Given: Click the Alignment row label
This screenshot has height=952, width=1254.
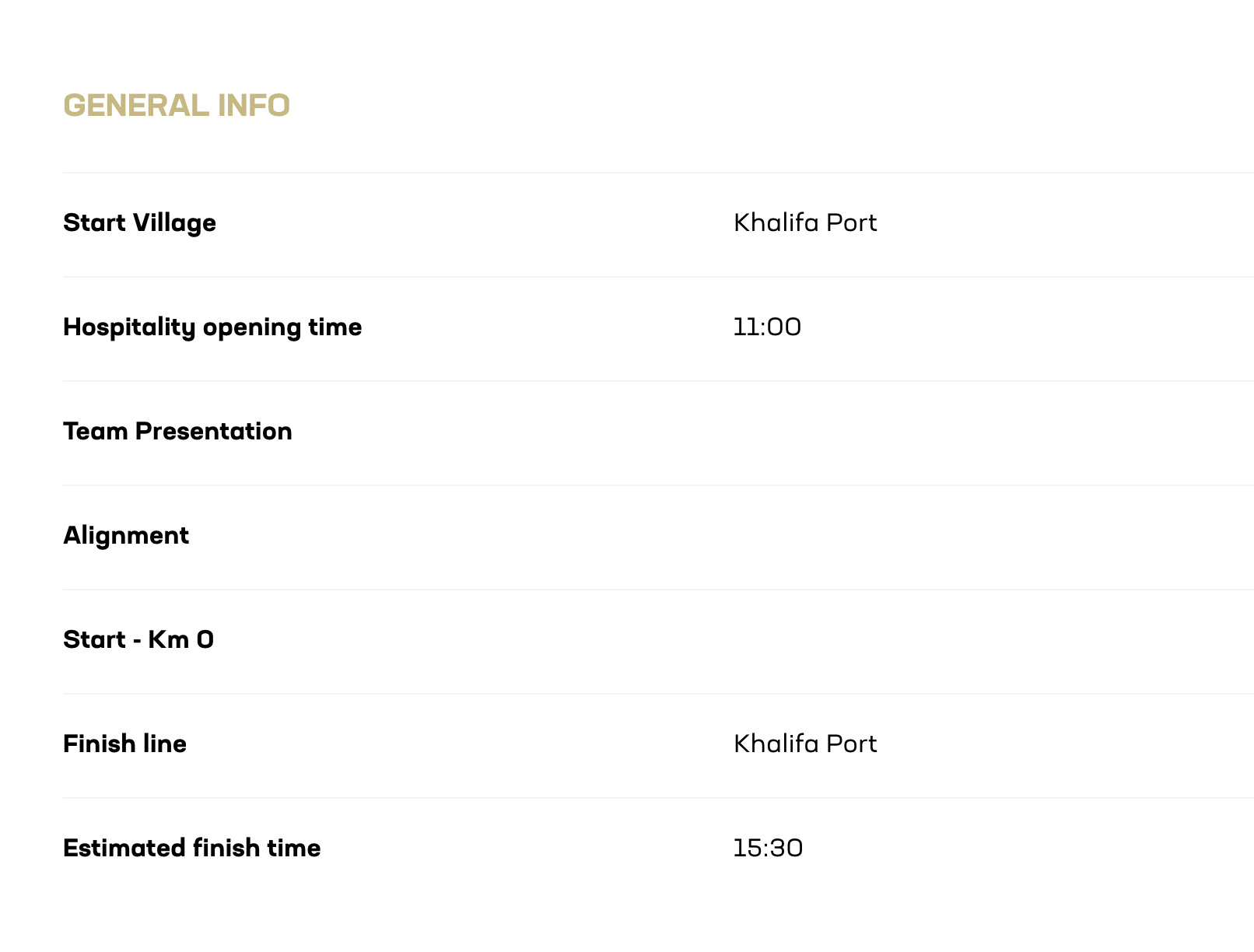Looking at the screenshot, I should coord(126,536).
